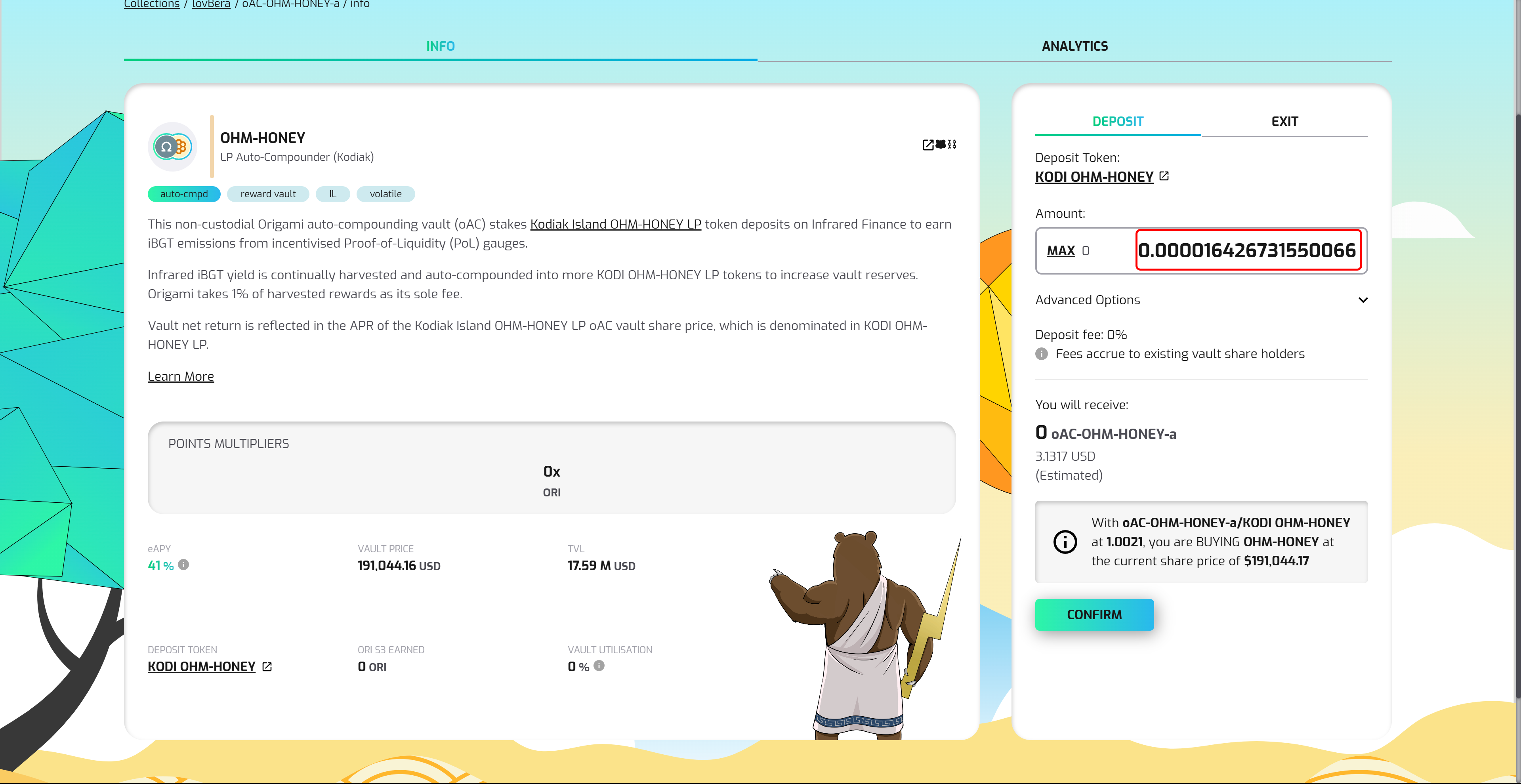Click MAX to fill deposit amount
Viewport: 1521px width, 784px height.
pos(1061,250)
